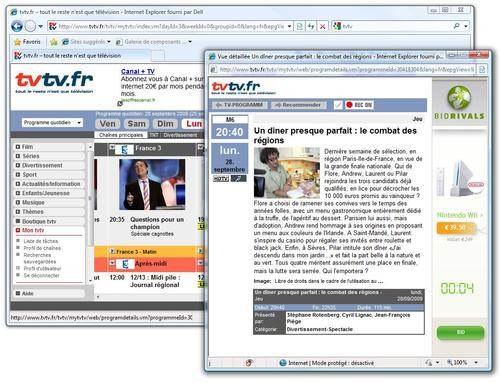Click the REC ON record button
This screenshot has width=500, height=383.
pos(359,105)
